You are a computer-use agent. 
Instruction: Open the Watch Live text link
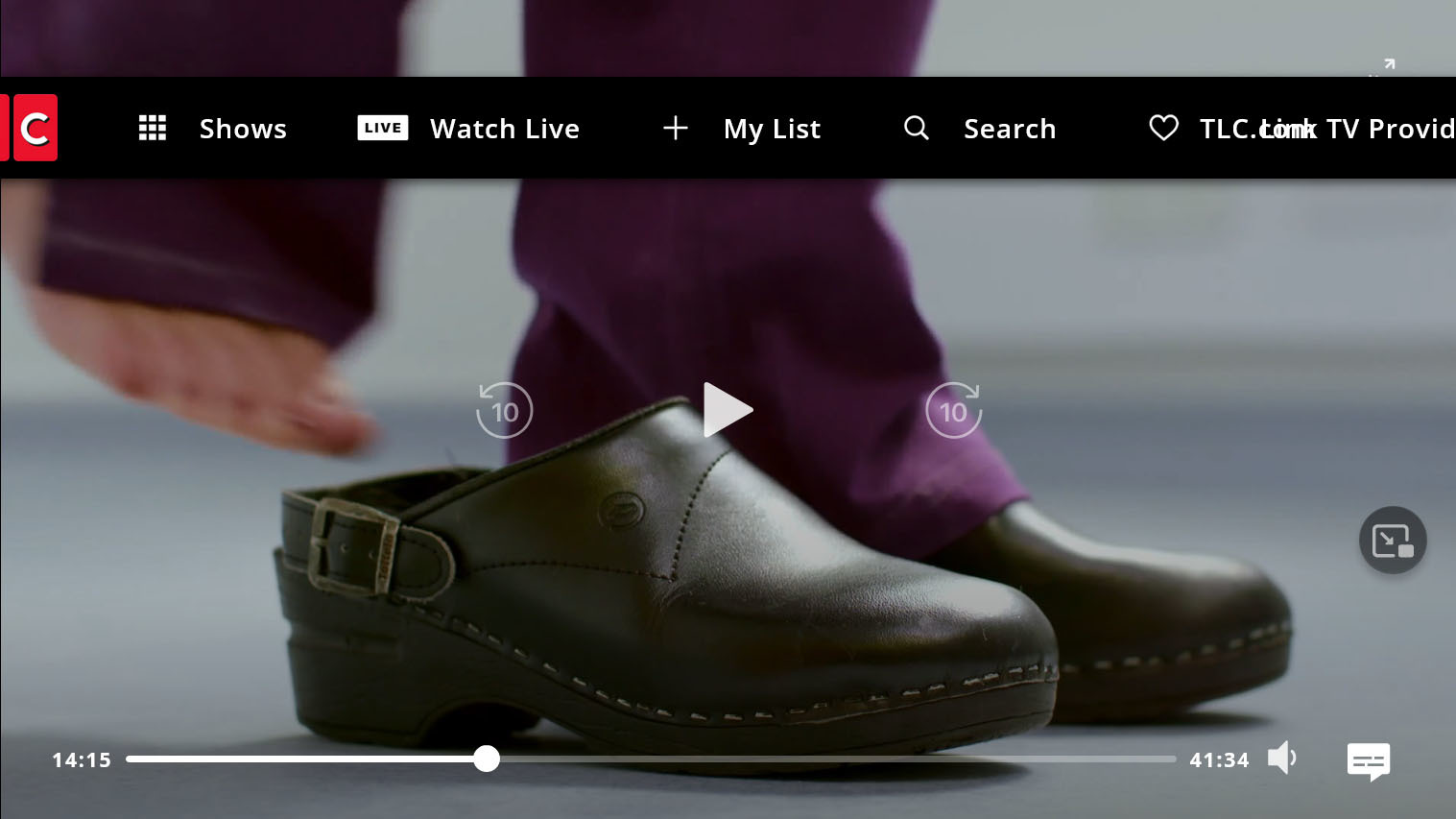pyautogui.click(x=504, y=129)
